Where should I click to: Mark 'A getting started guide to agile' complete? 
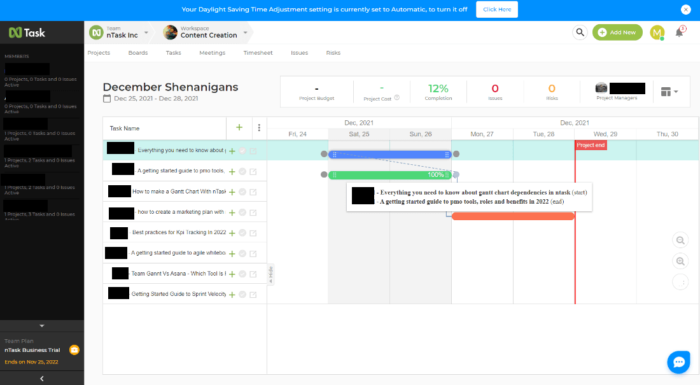click(x=242, y=254)
